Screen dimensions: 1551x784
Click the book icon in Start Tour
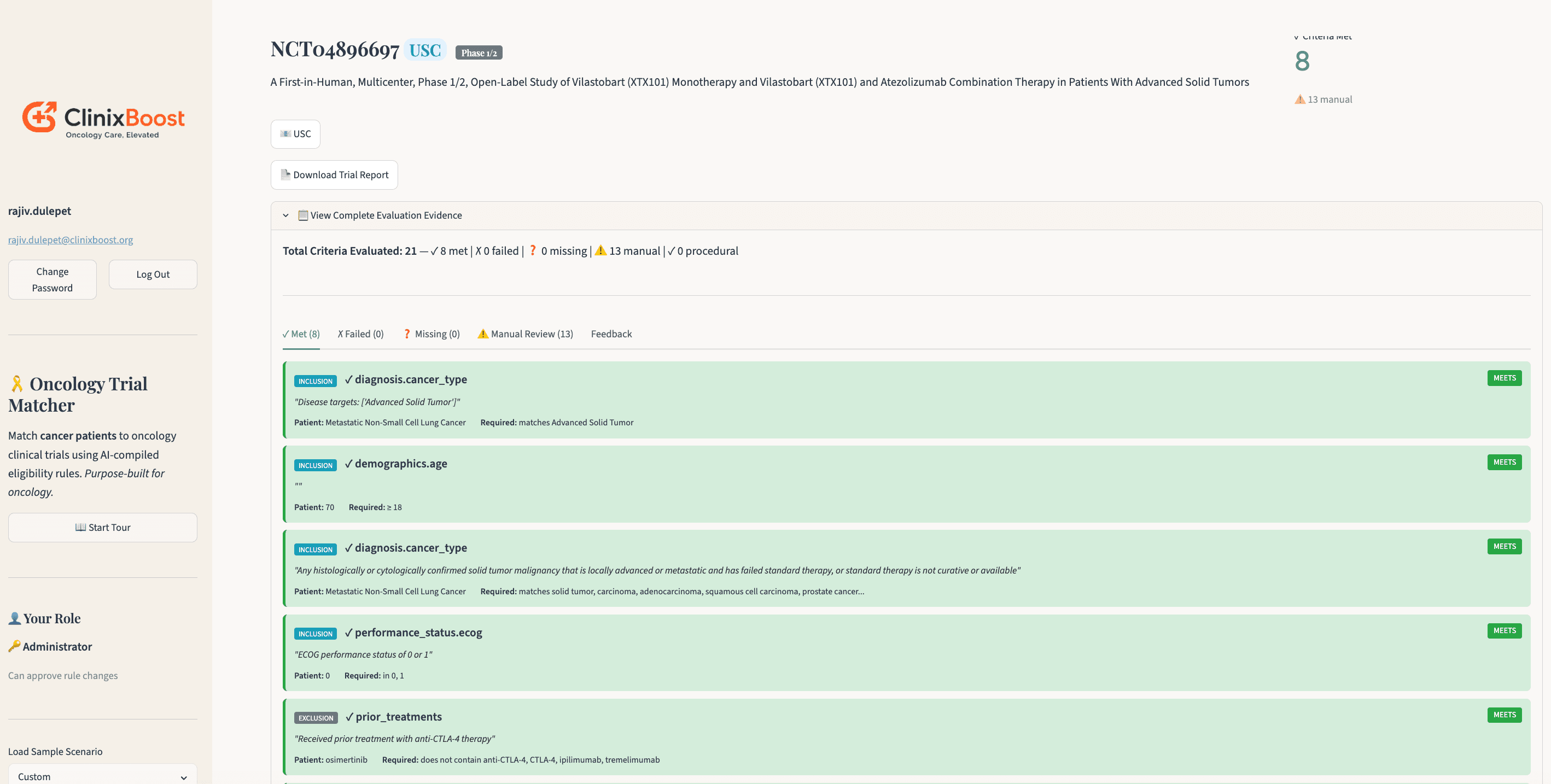(80, 527)
